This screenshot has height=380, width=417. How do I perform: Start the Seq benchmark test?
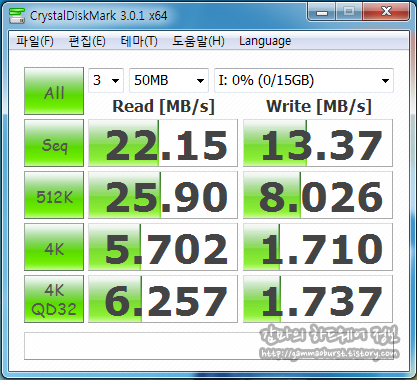pyautogui.click(x=54, y=143)
